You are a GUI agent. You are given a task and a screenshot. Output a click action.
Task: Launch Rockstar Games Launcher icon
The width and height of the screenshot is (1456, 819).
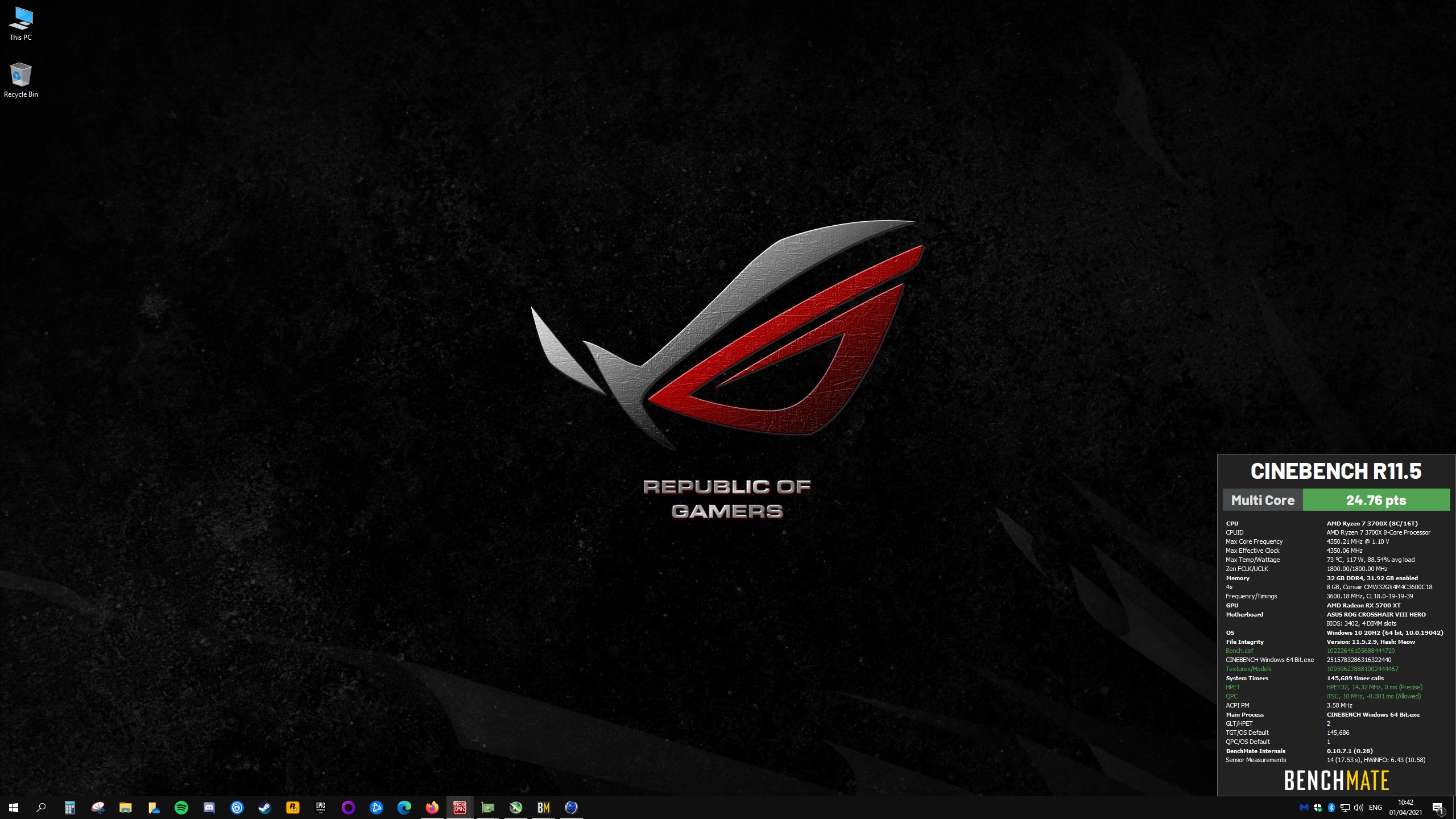(293, 808)
